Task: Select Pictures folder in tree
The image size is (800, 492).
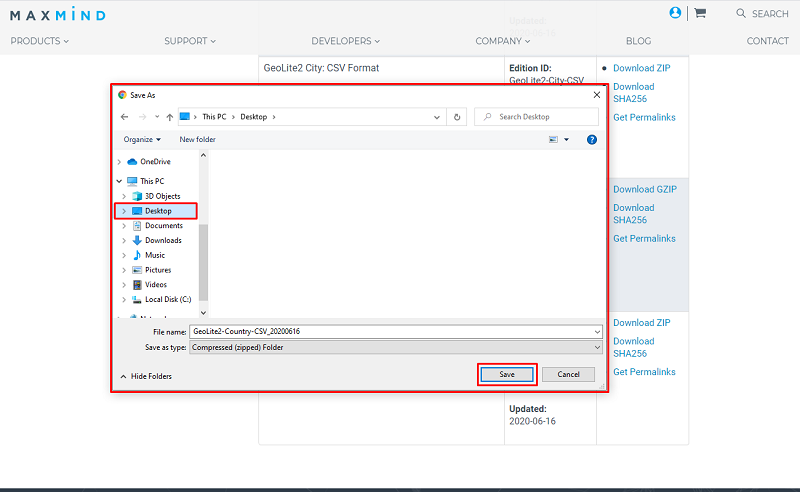Action: pyautogui.click(x=158, y=270)
